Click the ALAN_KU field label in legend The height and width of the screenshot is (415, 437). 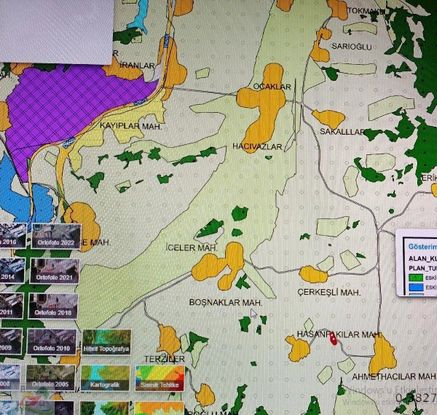pos(422,258)
